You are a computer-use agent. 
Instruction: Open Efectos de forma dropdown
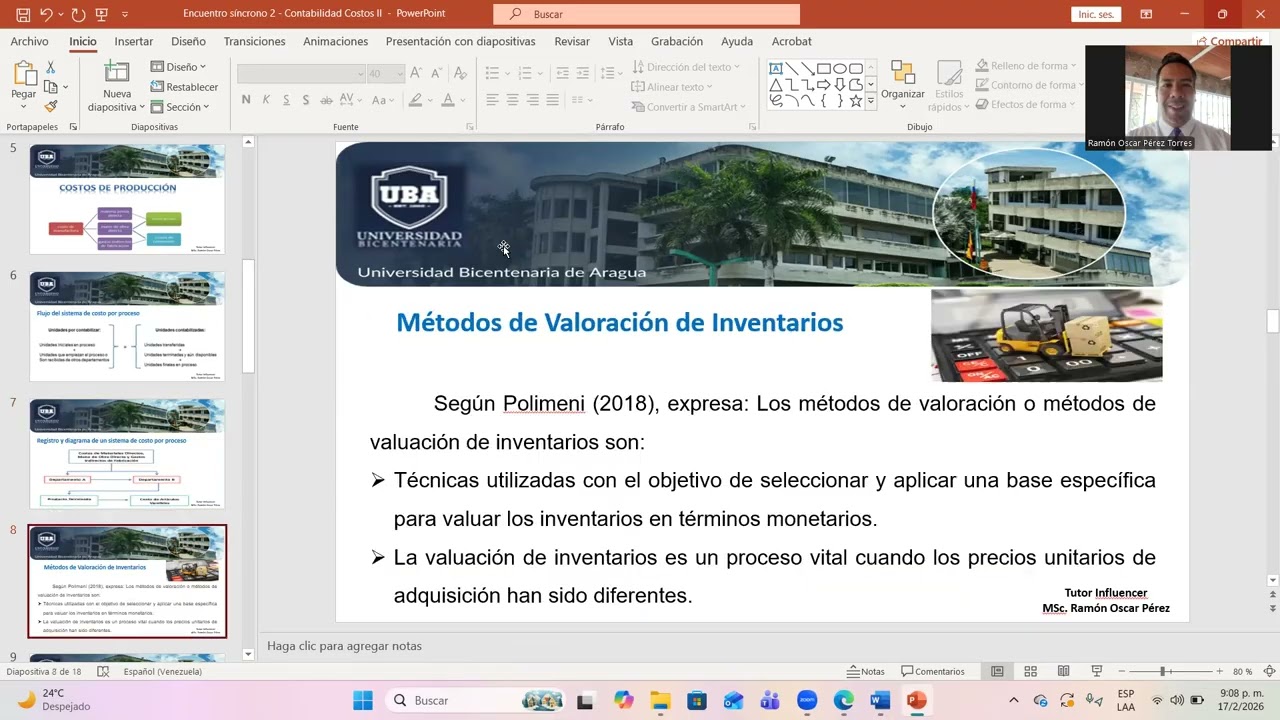click(1025, 104)
